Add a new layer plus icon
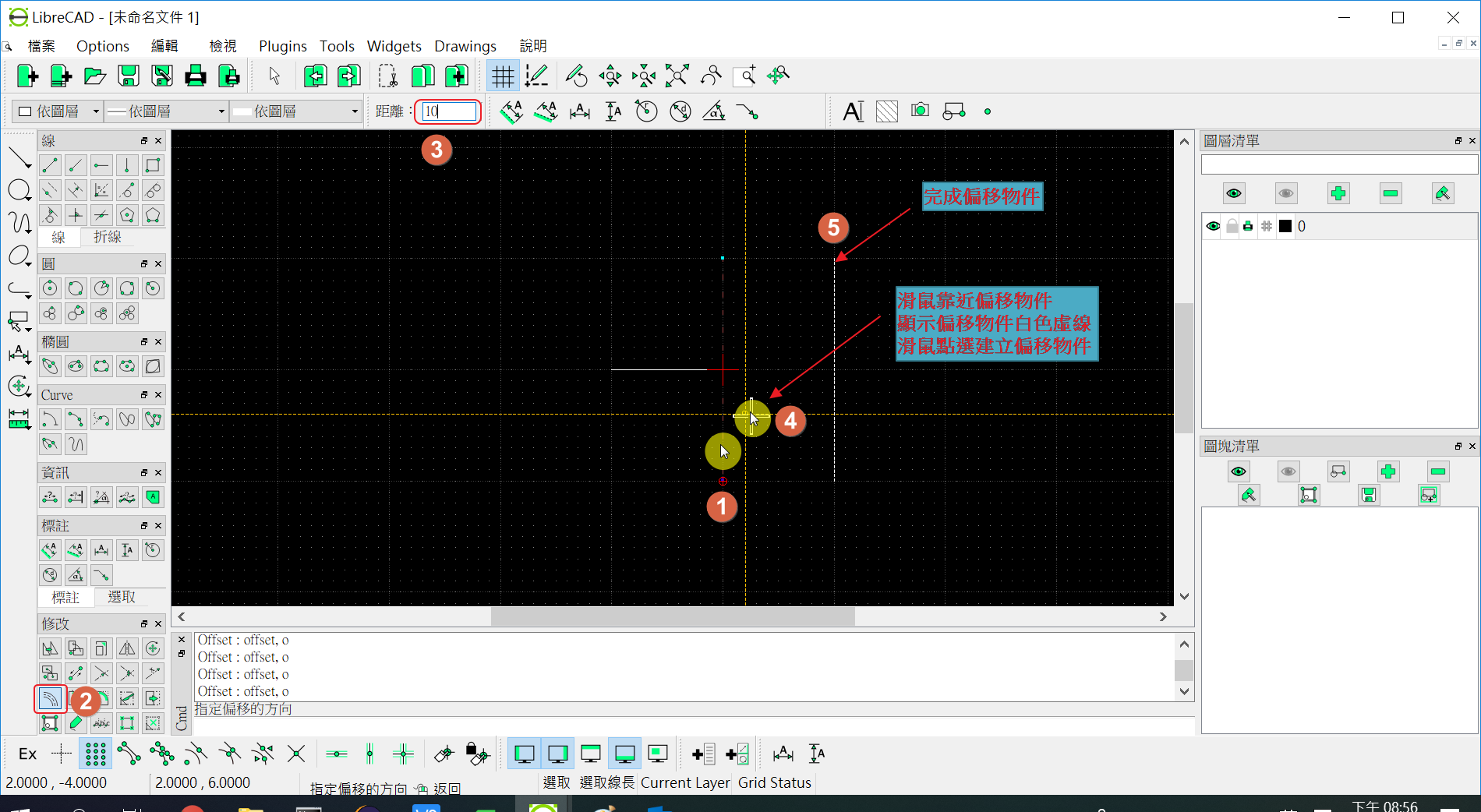The image size is (1481, 812). click(1338, 193)
